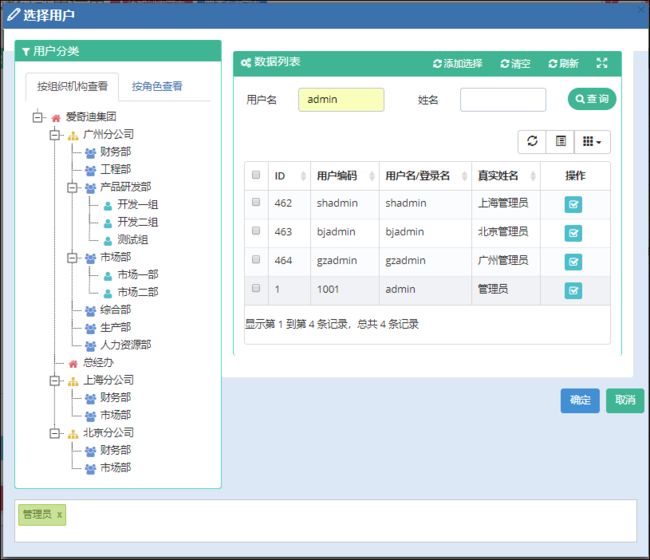
Task: Click the 清空 button
Action: point(515,63)
